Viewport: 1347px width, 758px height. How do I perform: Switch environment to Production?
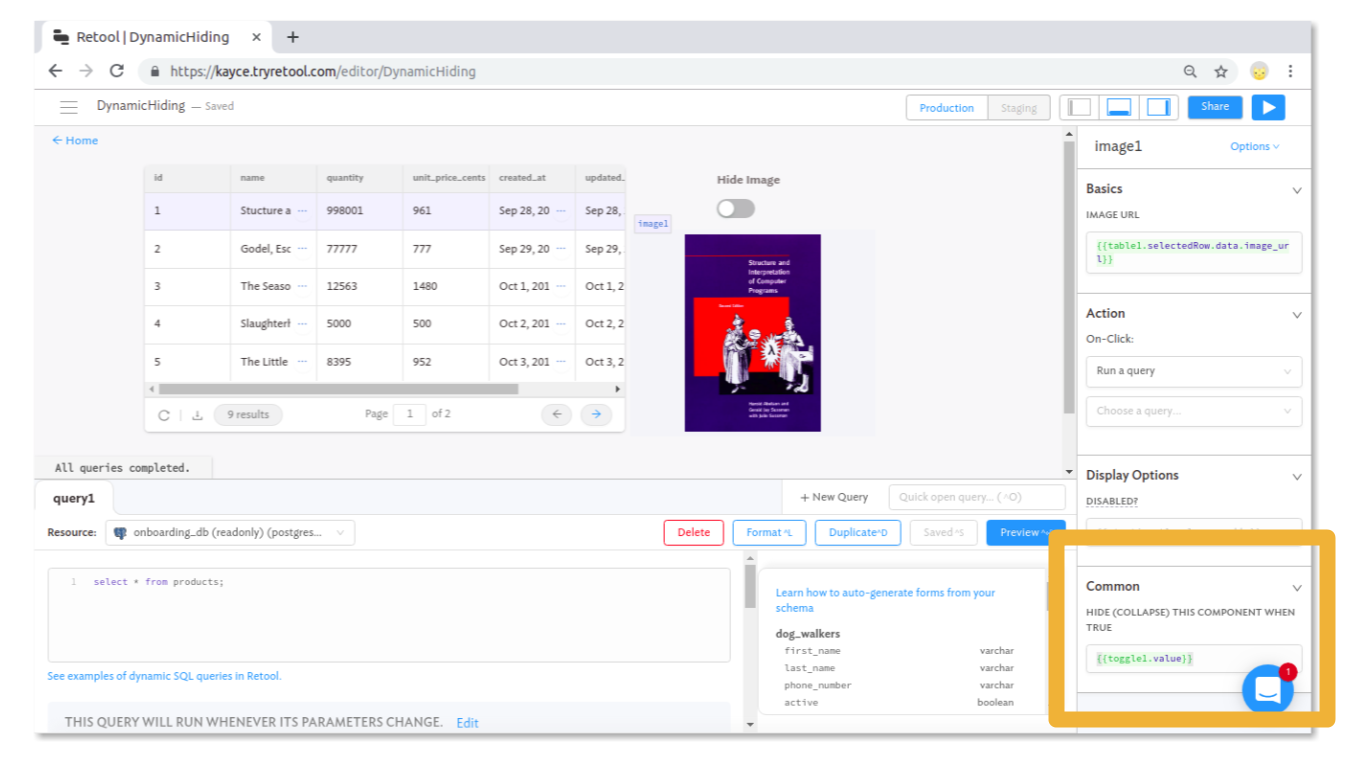click(x=946, y=108)
